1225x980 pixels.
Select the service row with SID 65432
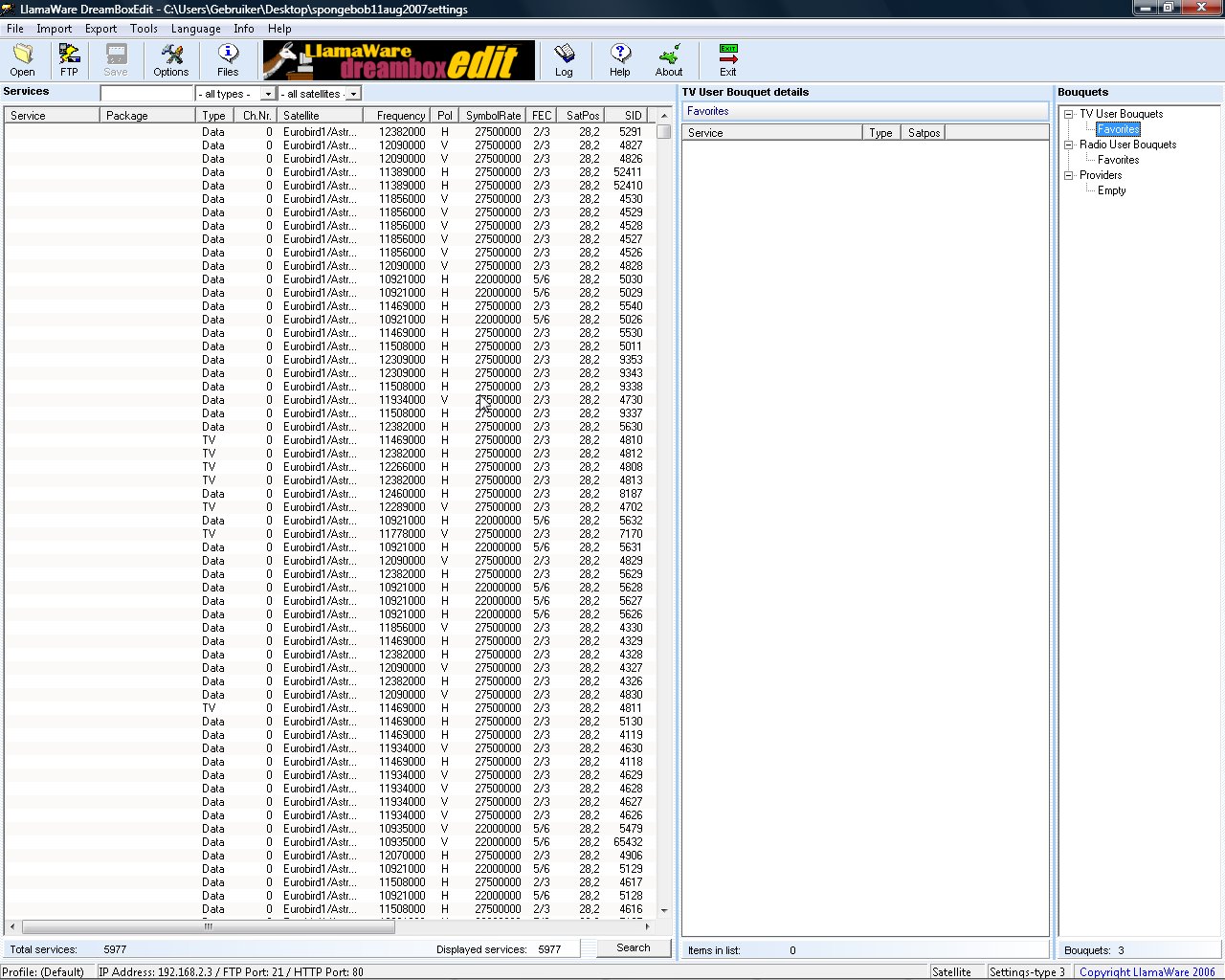tap(330, 842)
